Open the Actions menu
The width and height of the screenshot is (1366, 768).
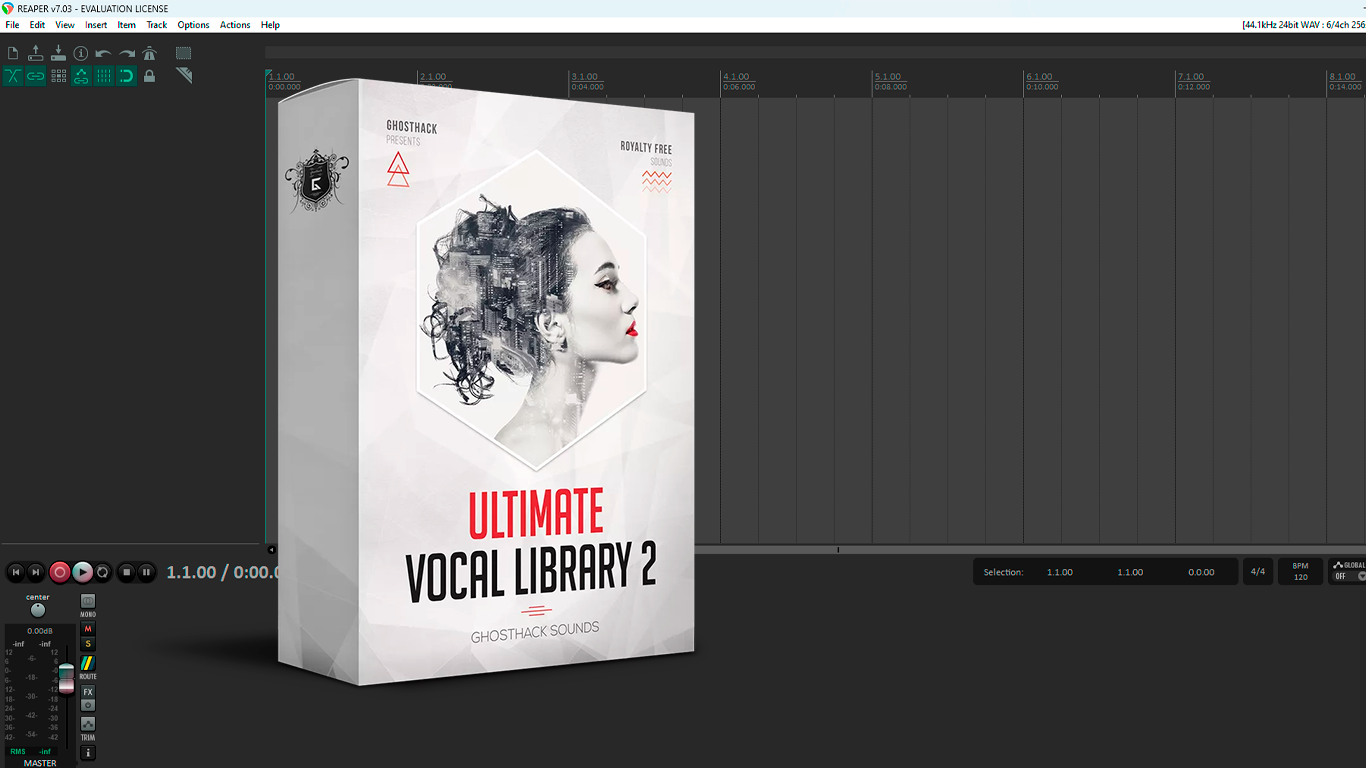click(235, 25)
